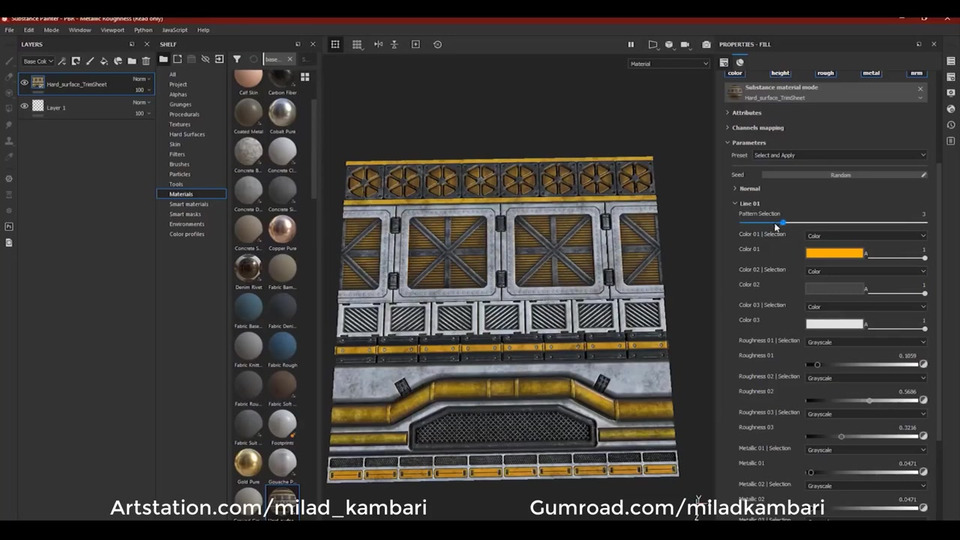Click the Shelf hide-eye icon

205,59
